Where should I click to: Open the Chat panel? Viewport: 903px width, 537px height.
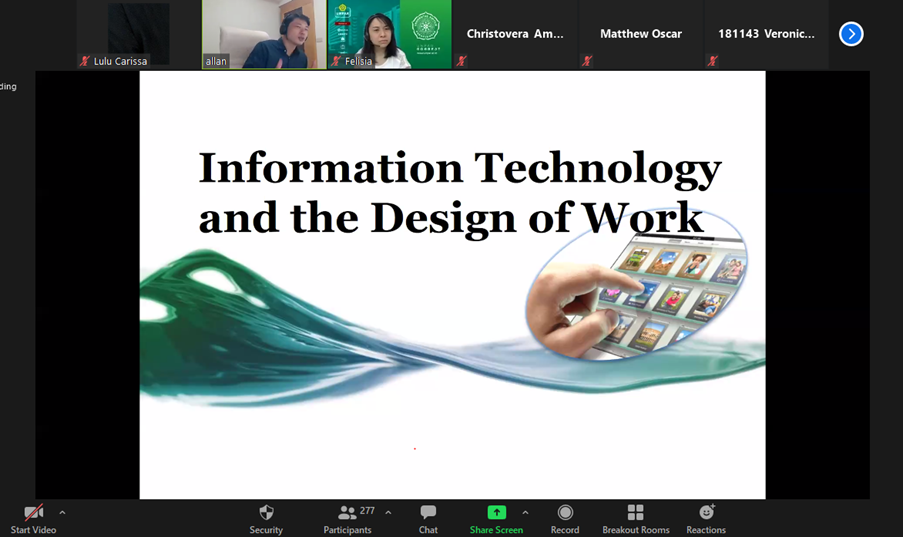point(428,513)
